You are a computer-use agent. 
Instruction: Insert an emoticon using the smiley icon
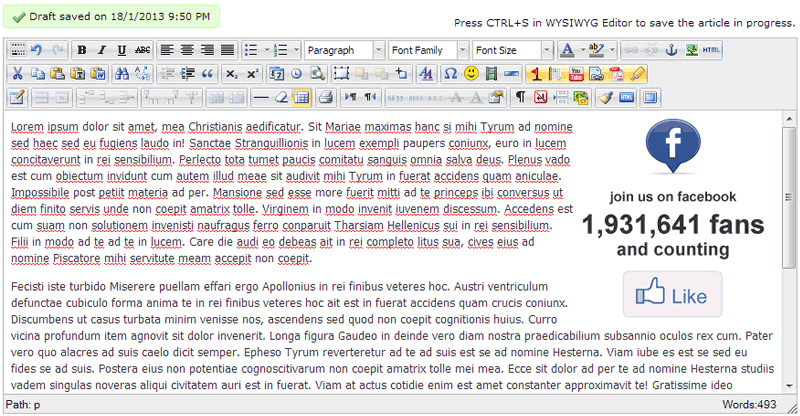click(469, 73)
